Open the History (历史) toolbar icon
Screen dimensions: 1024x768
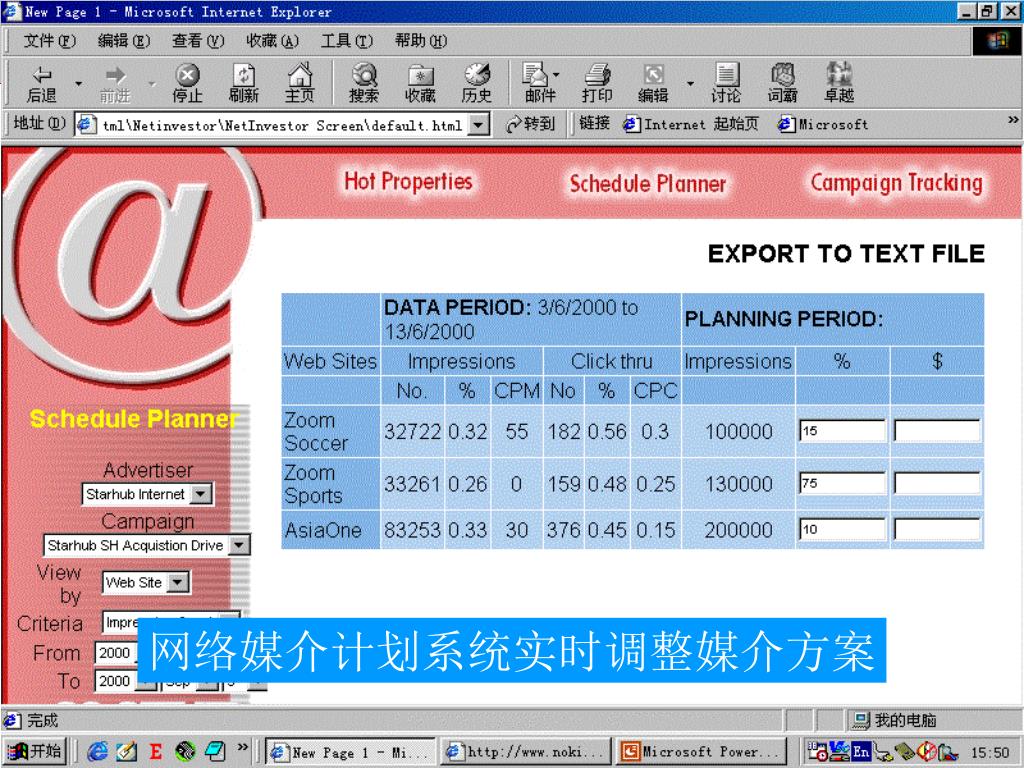click(477, 84)
